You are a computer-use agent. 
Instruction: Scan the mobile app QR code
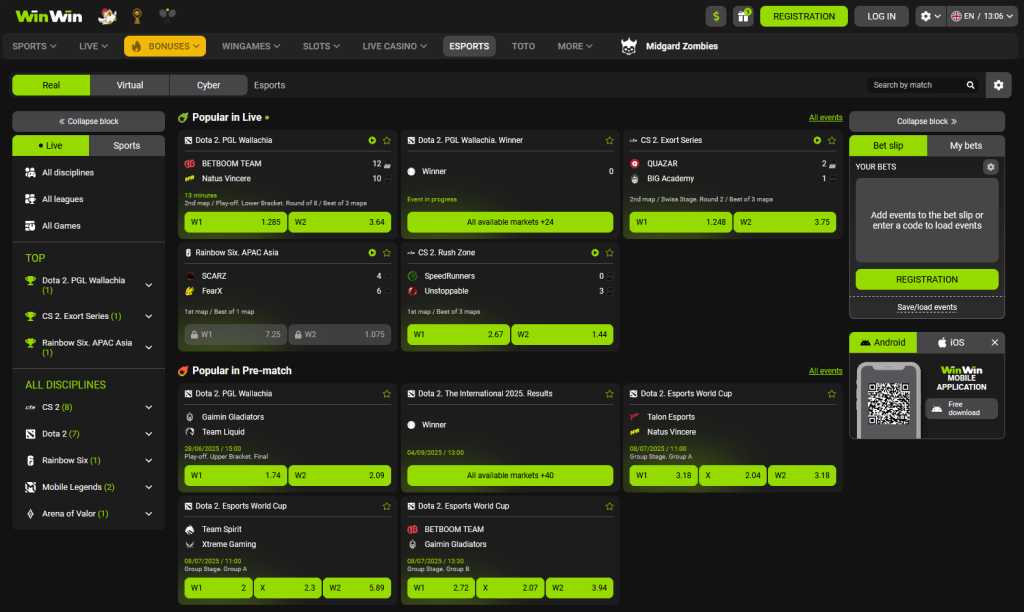pos(888,404)
